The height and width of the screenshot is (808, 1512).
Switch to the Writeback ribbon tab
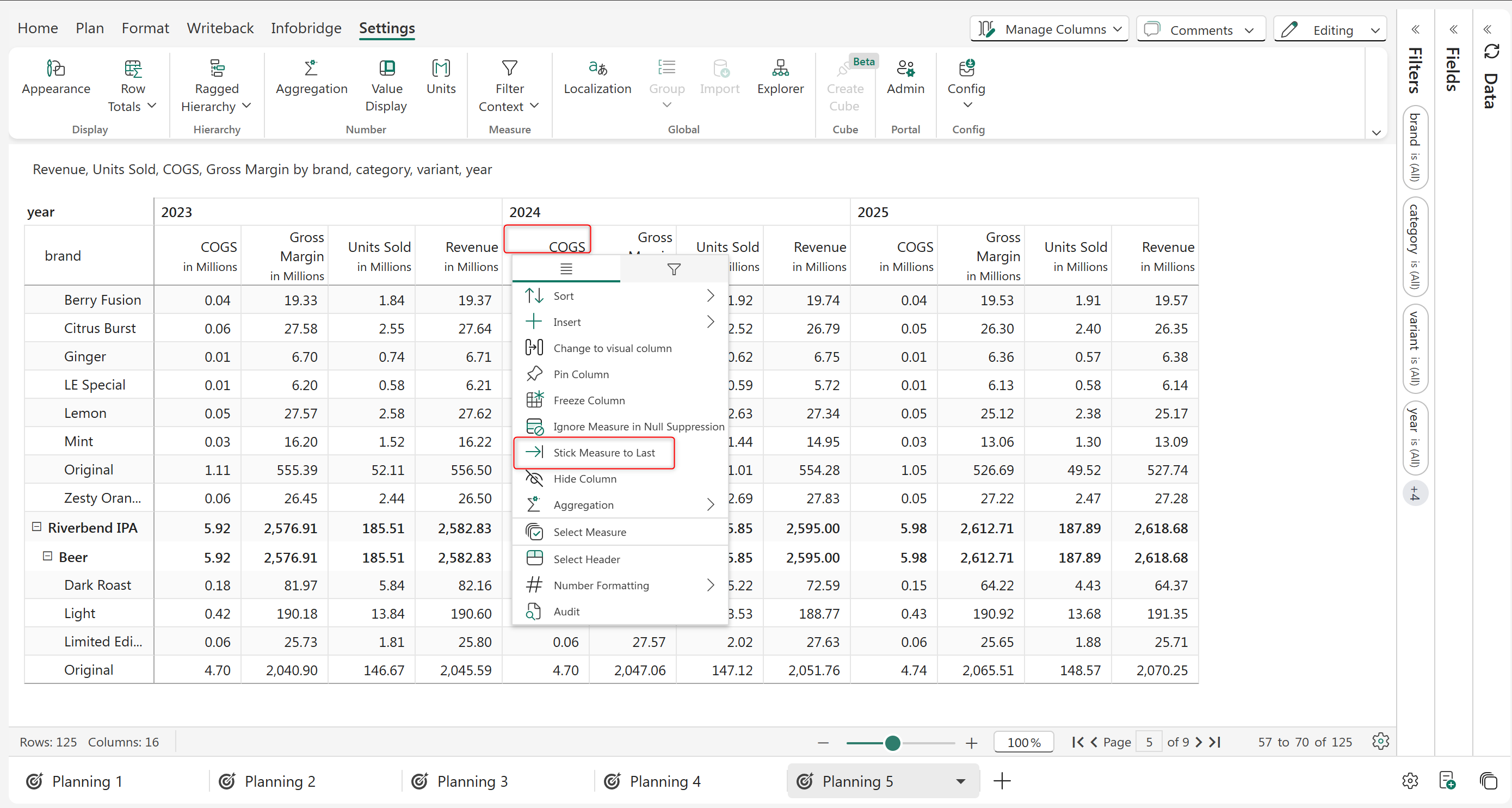click(220, 28)
